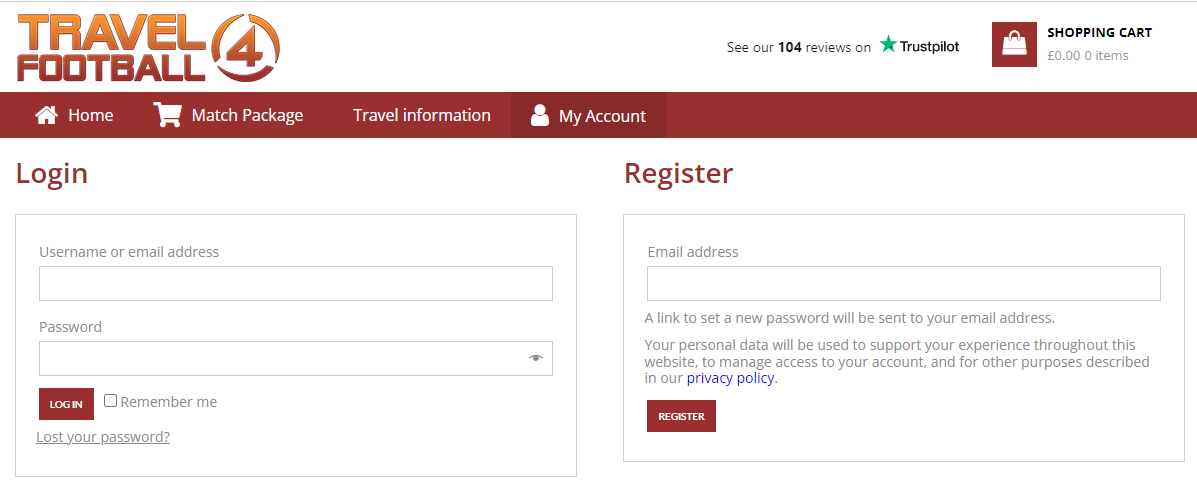
Task: Show password with the eye icon
Action: (x=535, y=358)
